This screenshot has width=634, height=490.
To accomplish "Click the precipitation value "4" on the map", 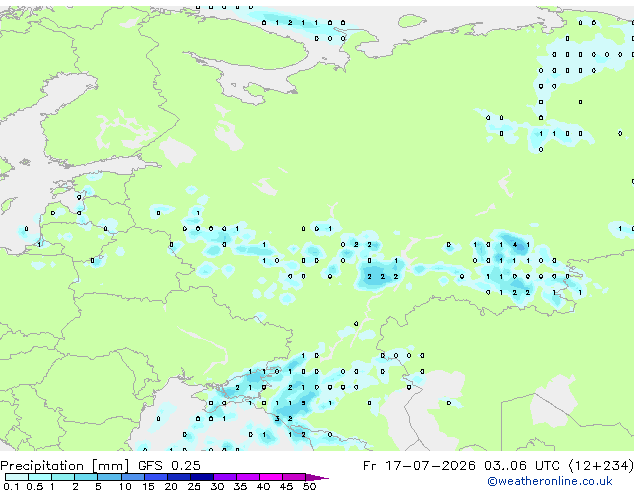I will pyautogui.click(x=515, y=245).
